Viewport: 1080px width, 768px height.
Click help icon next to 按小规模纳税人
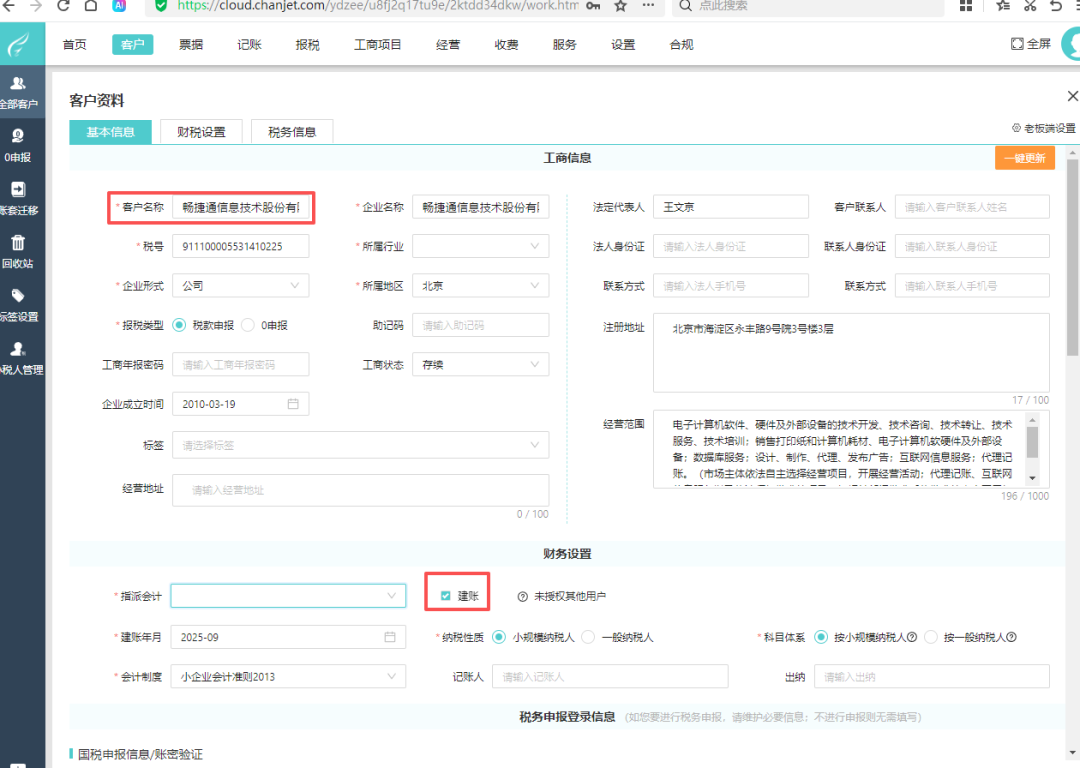tap(912, 637)
